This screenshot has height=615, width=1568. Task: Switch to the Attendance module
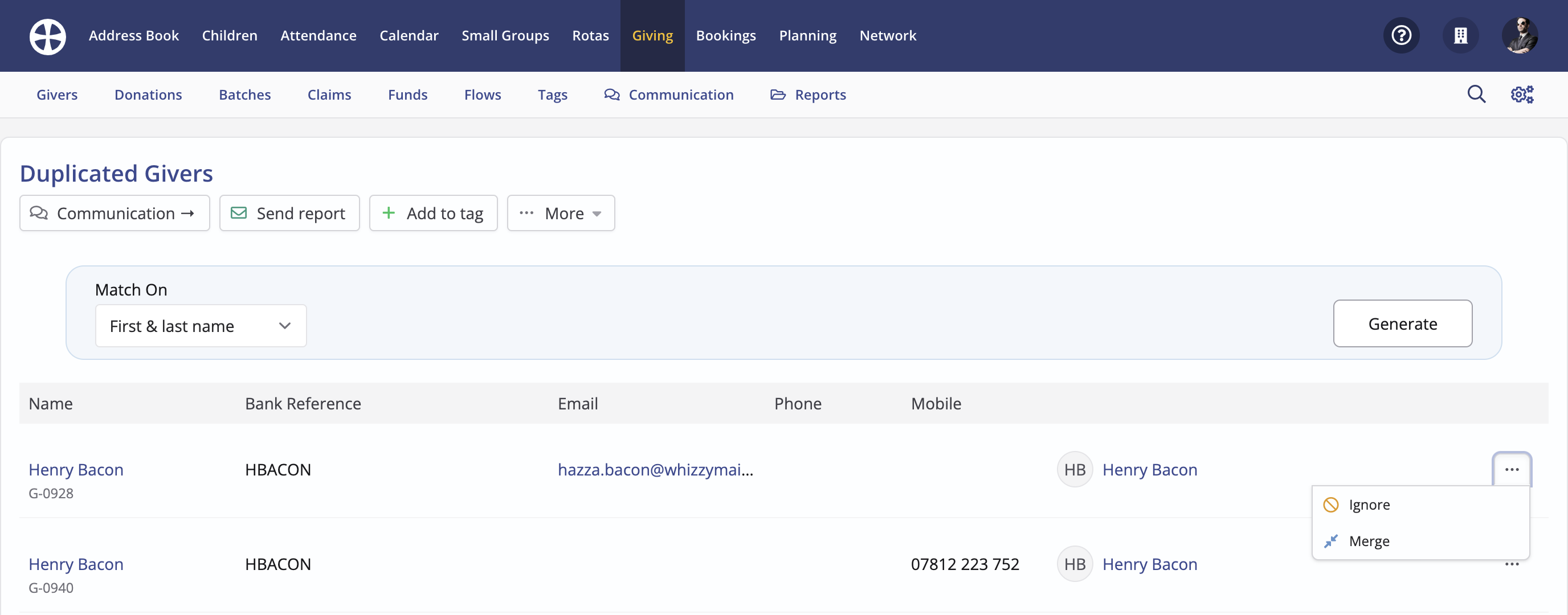[318, 35]
